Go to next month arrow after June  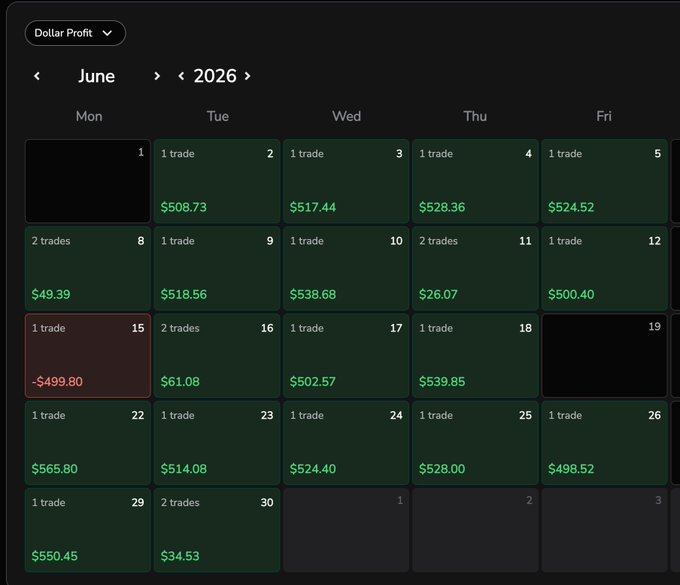coord(157,76)
